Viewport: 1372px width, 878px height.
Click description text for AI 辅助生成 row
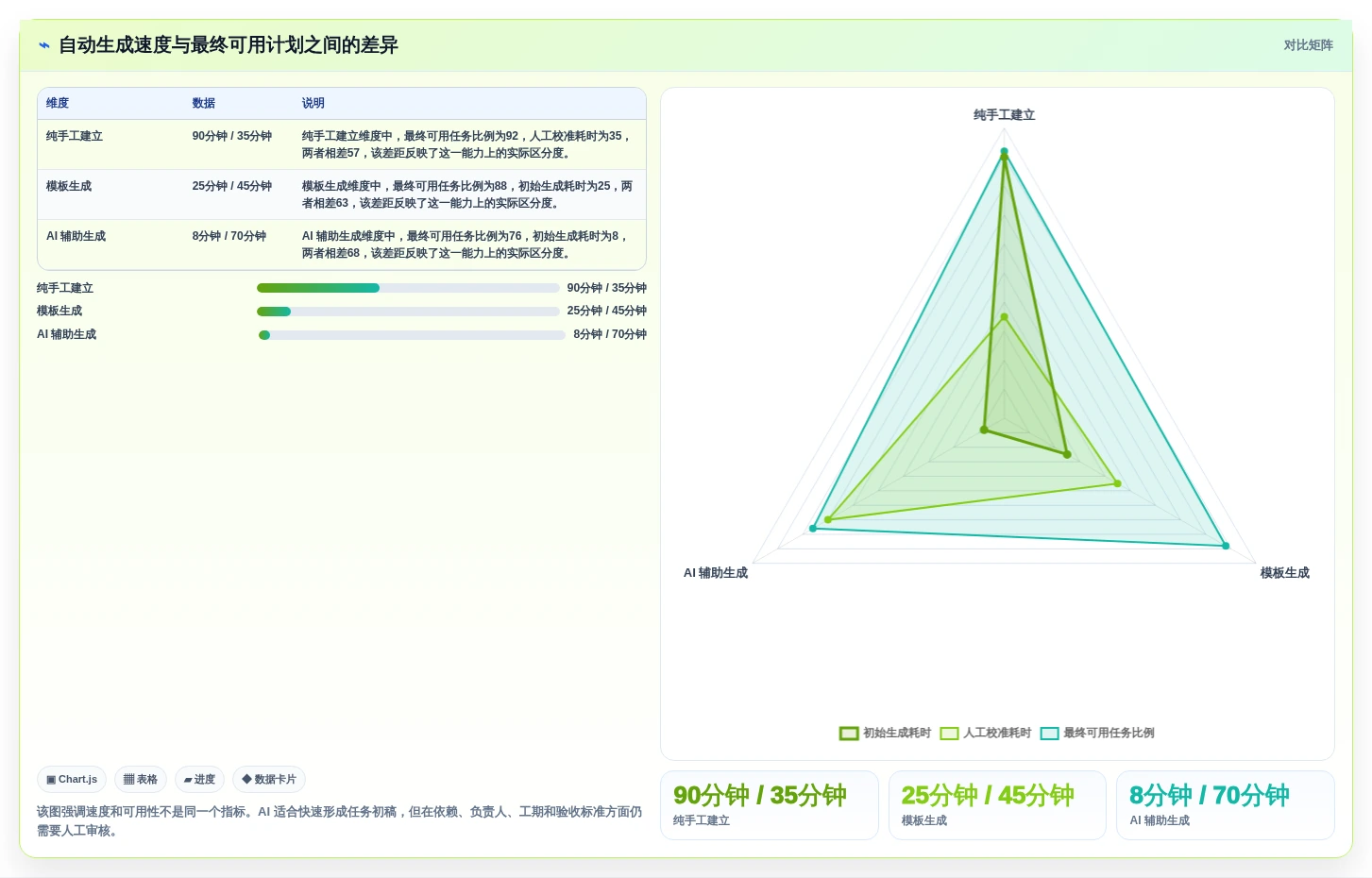[x=467, y=245]
